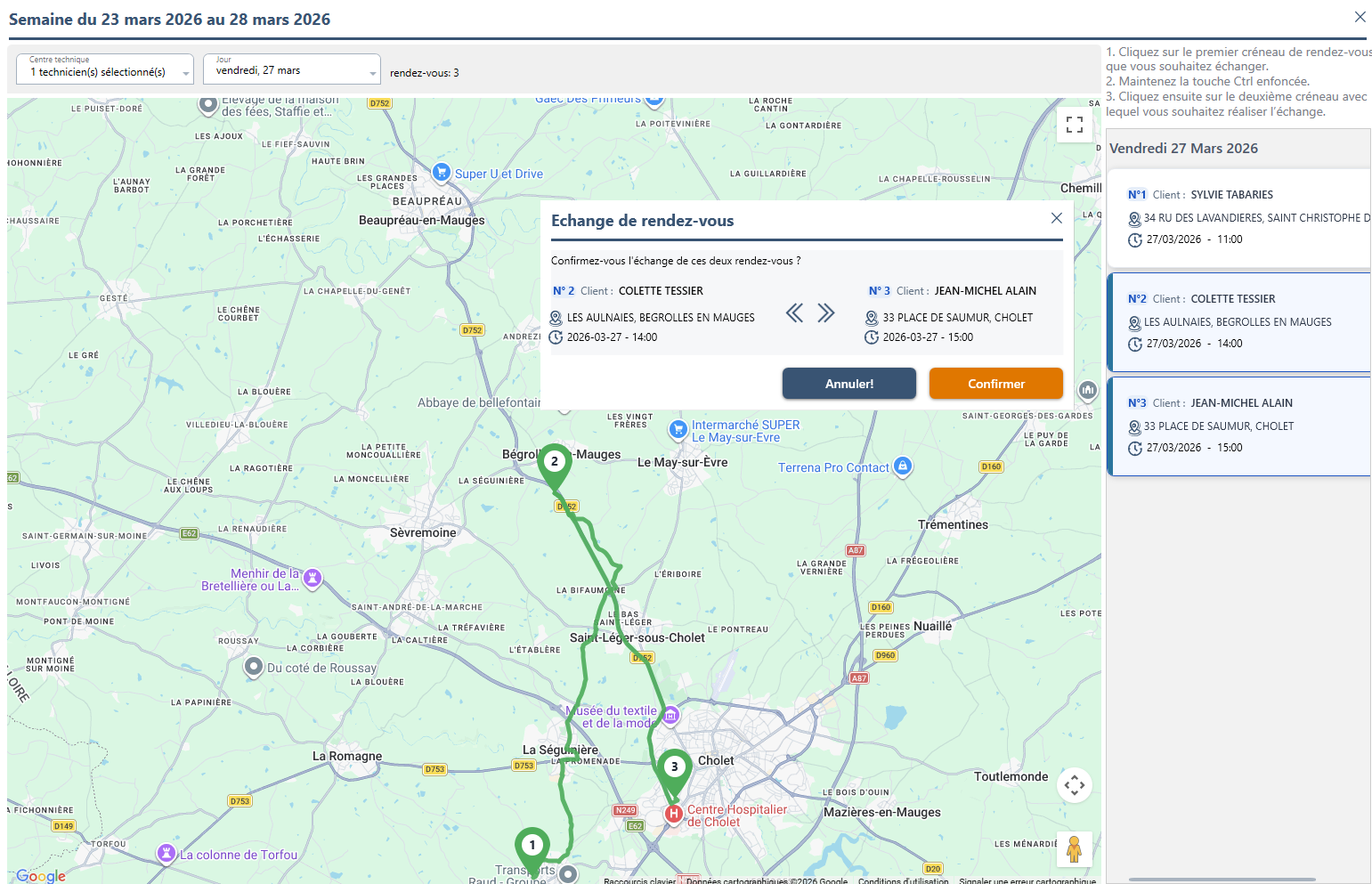Click the Mazières-en-Mauges map label

point(882,812)
